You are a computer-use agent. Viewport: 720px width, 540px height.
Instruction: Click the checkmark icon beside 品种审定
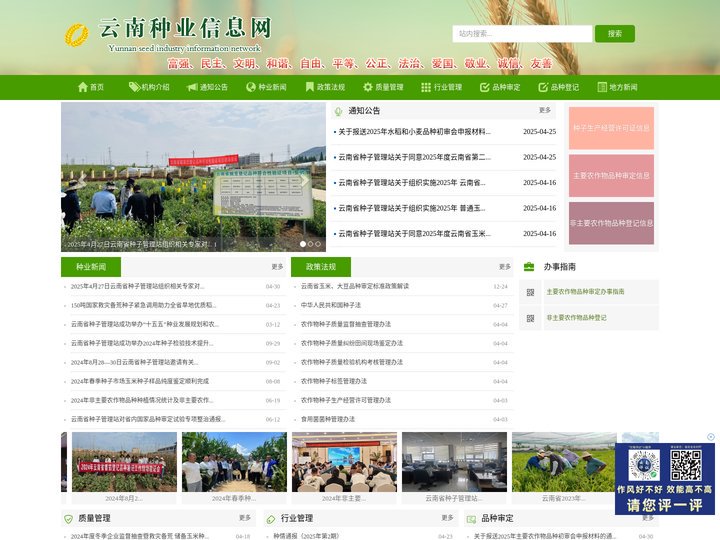pyautogui.click(x=484, y=87)
